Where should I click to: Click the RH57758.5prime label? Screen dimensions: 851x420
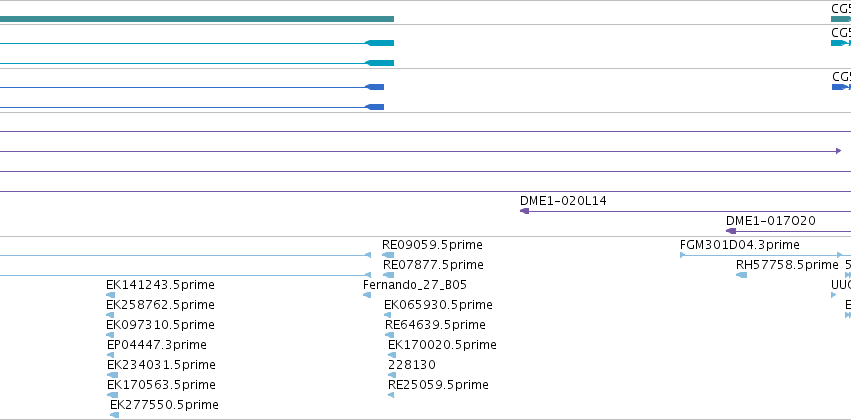pos(787,265)
